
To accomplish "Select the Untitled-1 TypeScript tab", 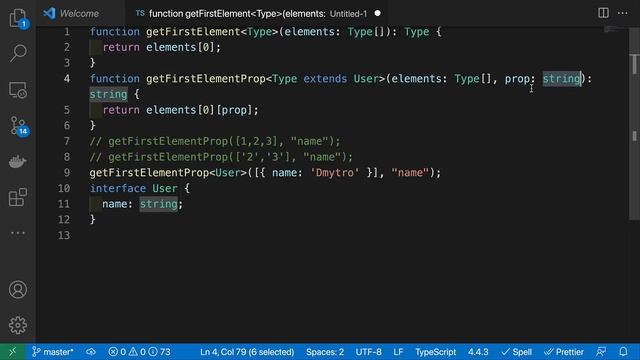I will tap(257, 13).
